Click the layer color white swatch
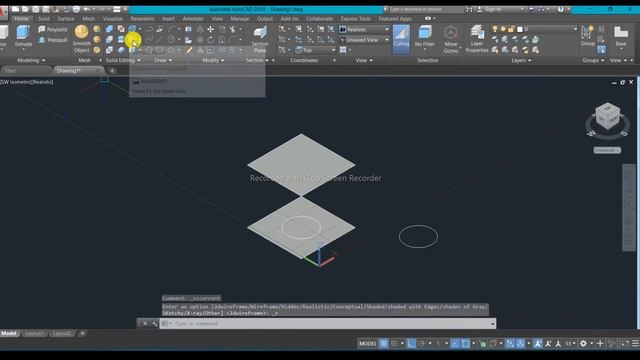 coord(520,29)
